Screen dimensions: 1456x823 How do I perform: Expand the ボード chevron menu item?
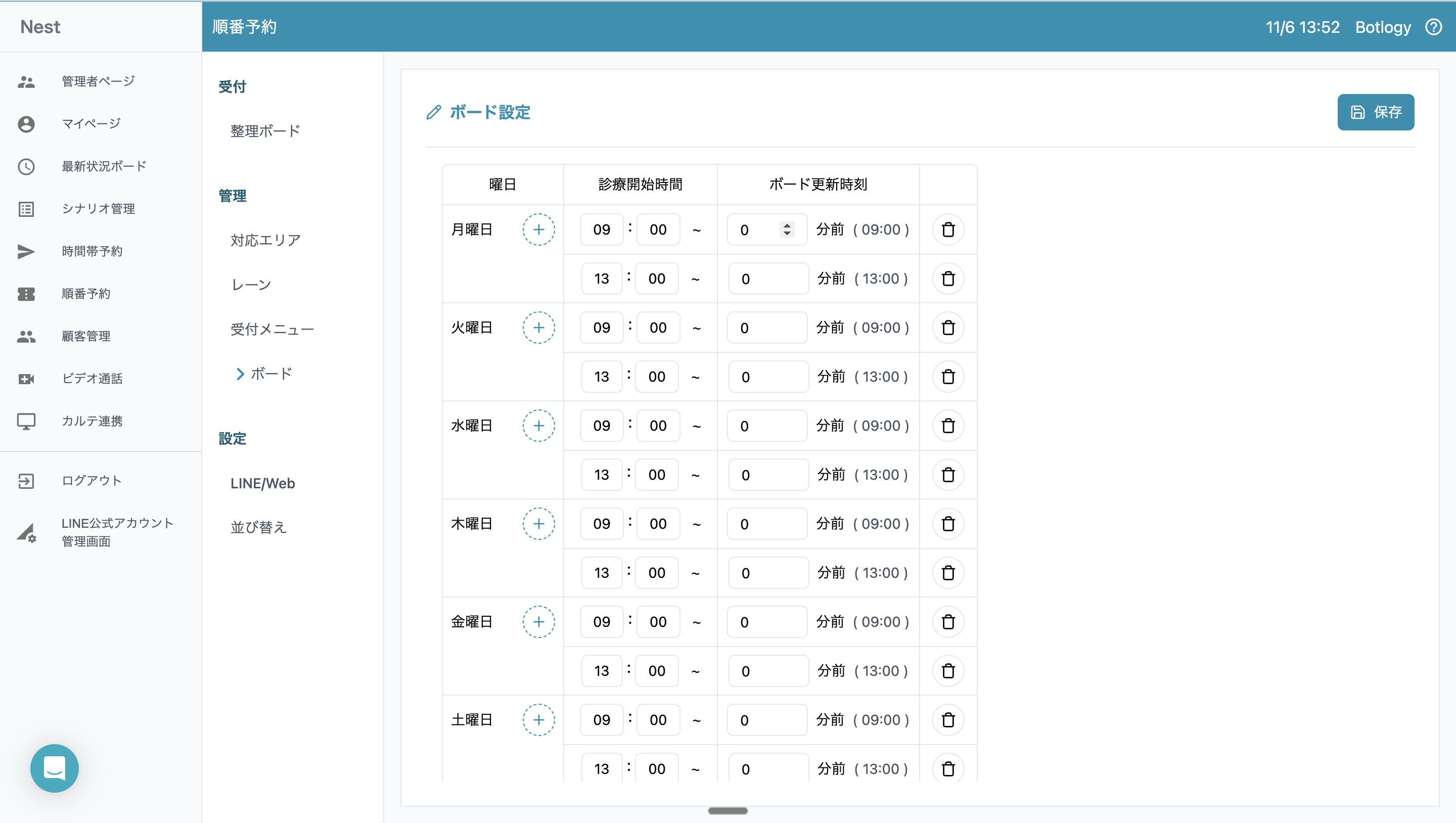tap(264, 374)
